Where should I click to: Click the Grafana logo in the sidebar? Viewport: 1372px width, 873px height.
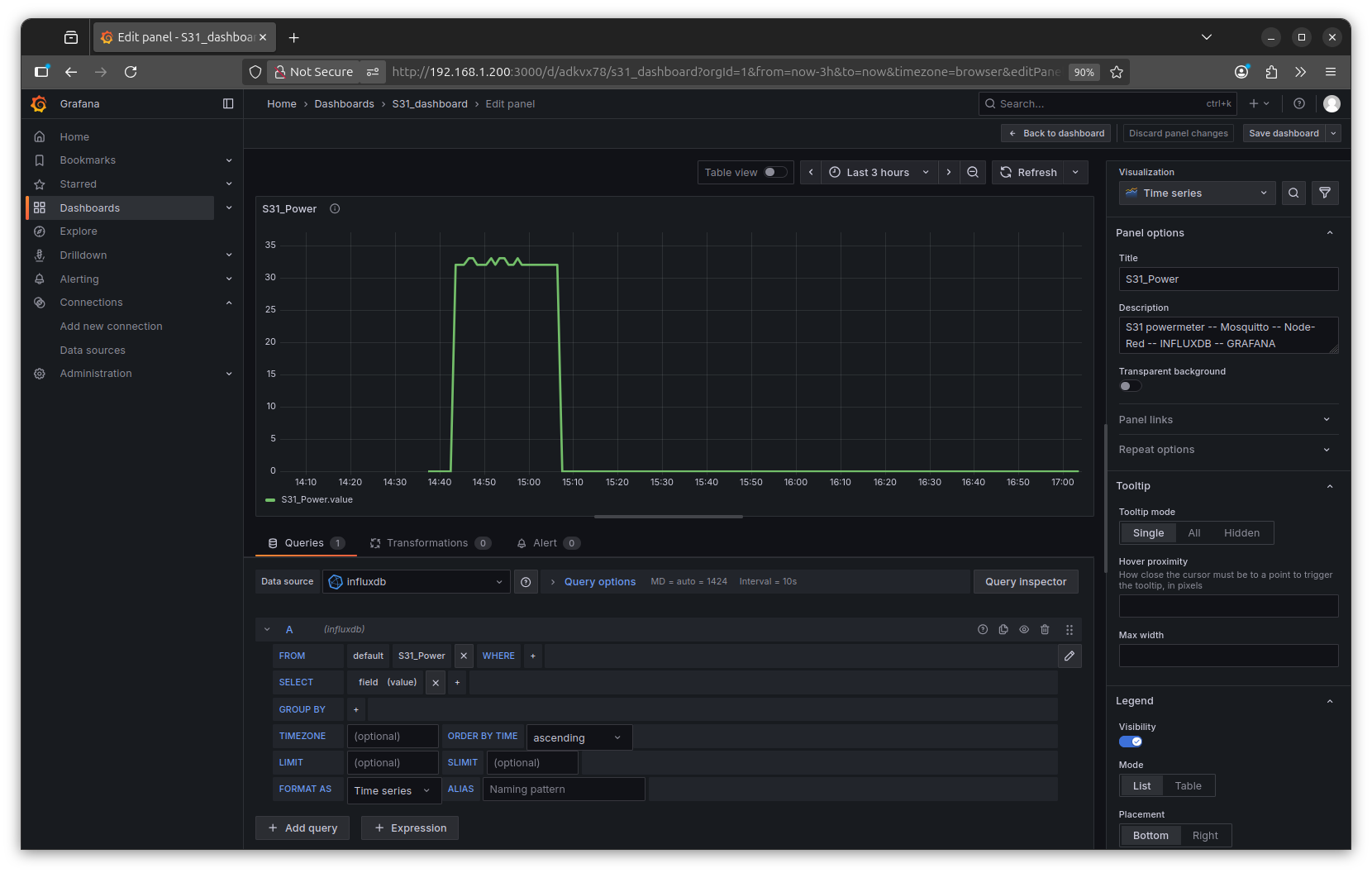39,103
